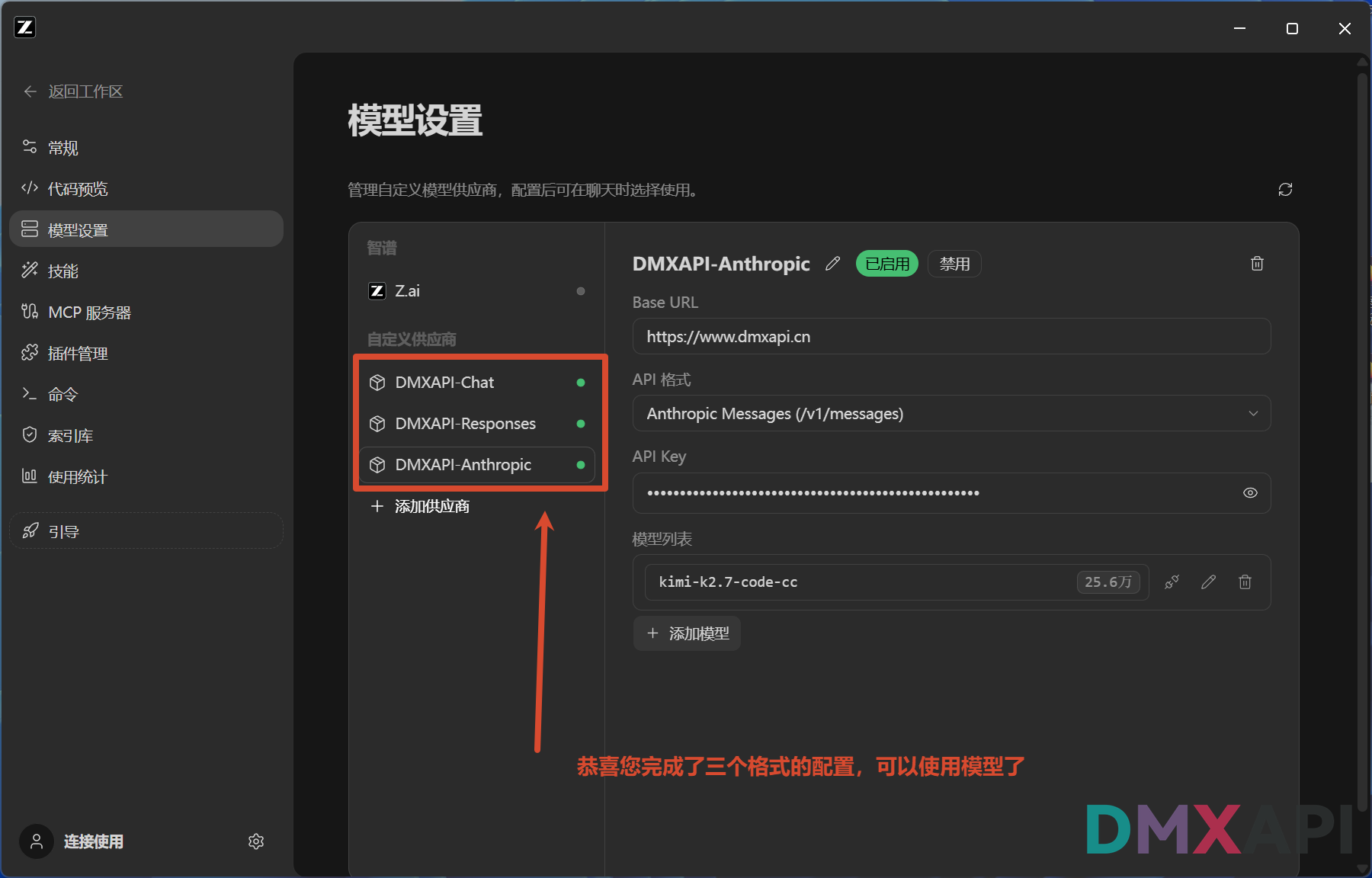Click the user avatar icon beside 连接使用
1372x878 pixels.
pyautogui.click(x=37, y=841)
